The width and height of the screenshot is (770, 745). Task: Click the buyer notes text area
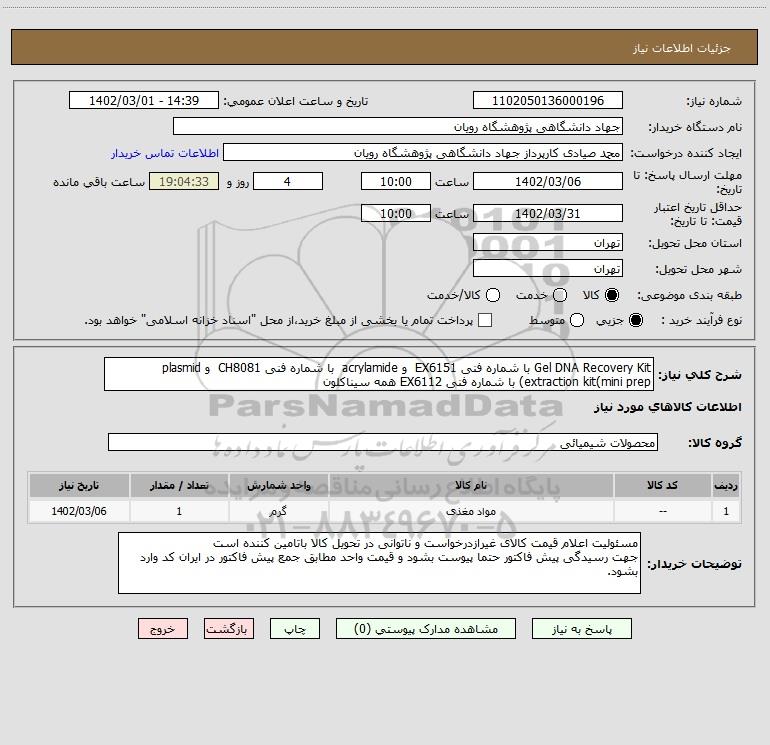click(x=379, y=563)
